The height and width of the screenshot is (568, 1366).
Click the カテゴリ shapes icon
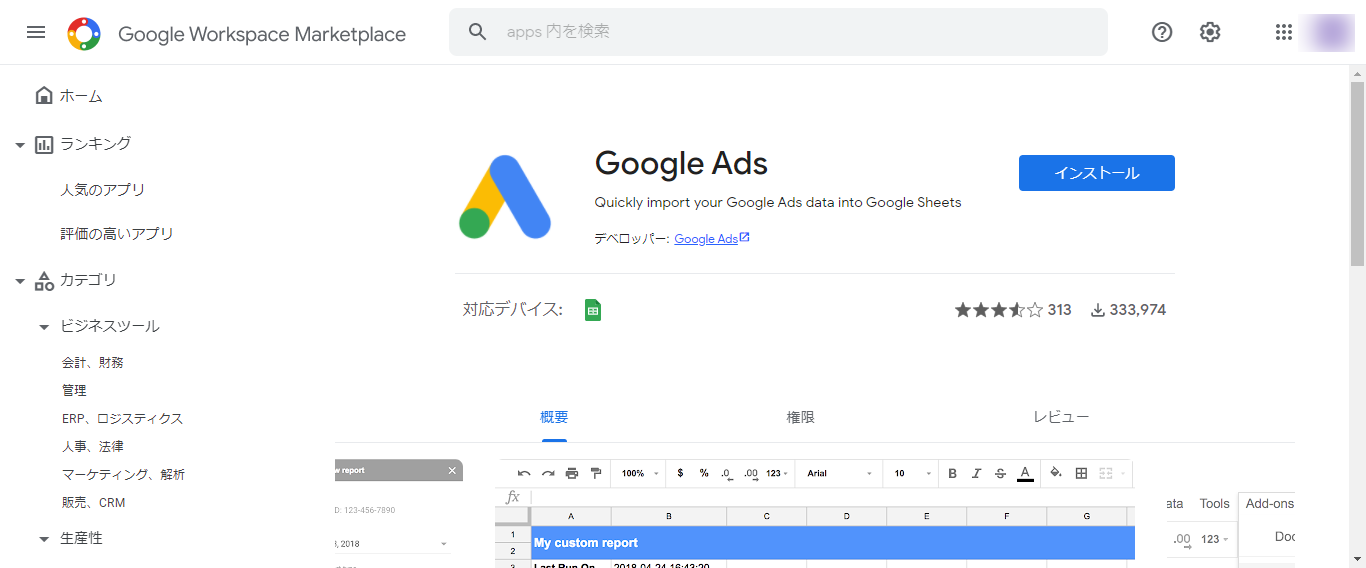pos(44,281)
